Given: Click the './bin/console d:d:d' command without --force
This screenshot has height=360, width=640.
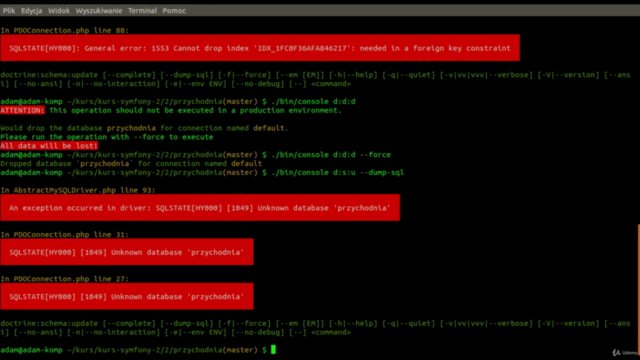Looking at the screenshot, I should pyautogui.click(x=313, y=101).
